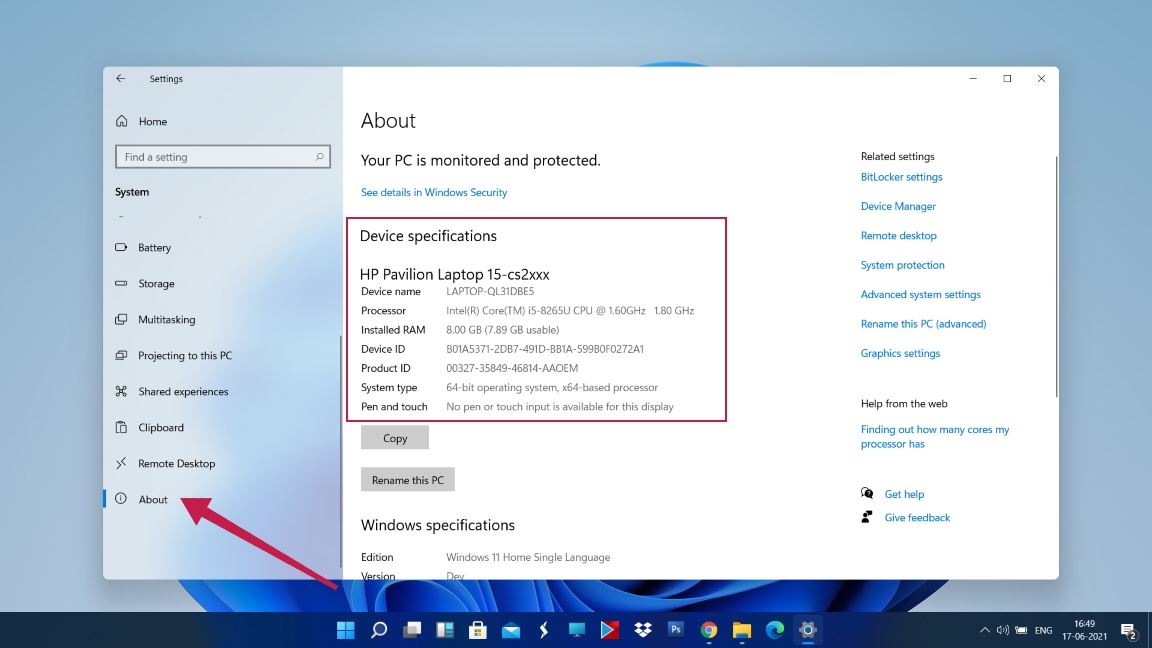Screen dimensions: 1152x648
Task: Select the Product ID value 00327-35849-46814-AAOEM
Action: pyautogui.click(x=512, y=368)
